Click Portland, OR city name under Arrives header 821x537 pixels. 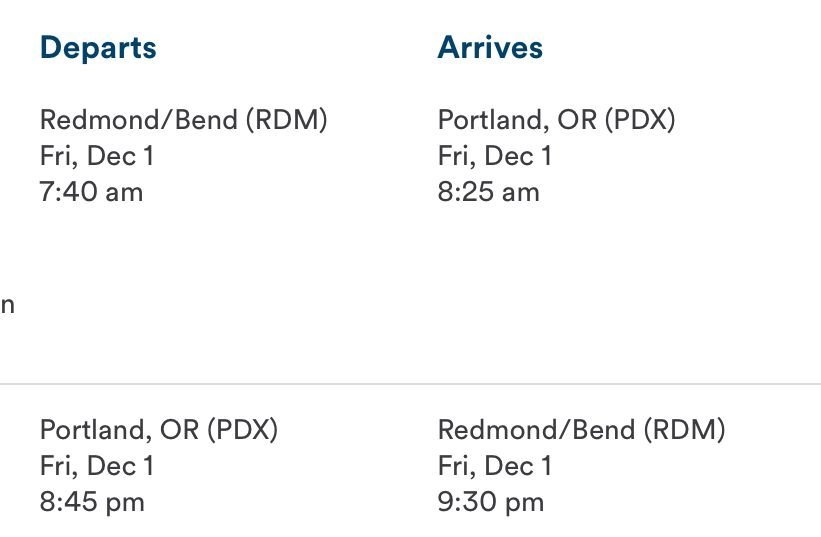pyautogui.click(x=518, y=121)
